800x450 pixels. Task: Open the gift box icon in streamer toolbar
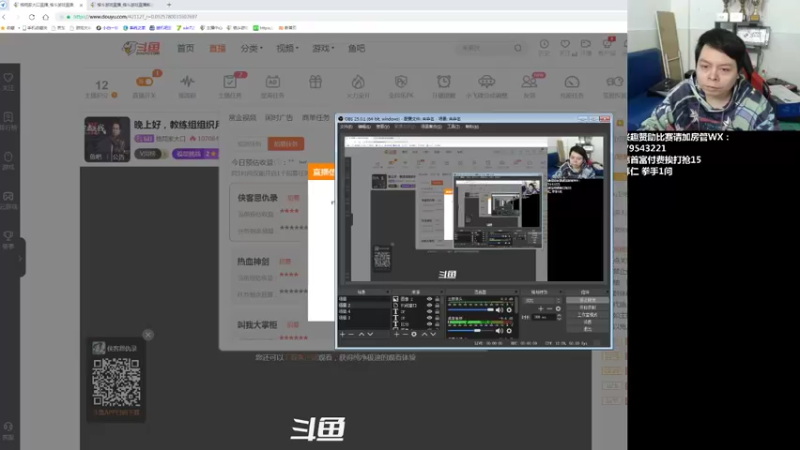point(315,82)
